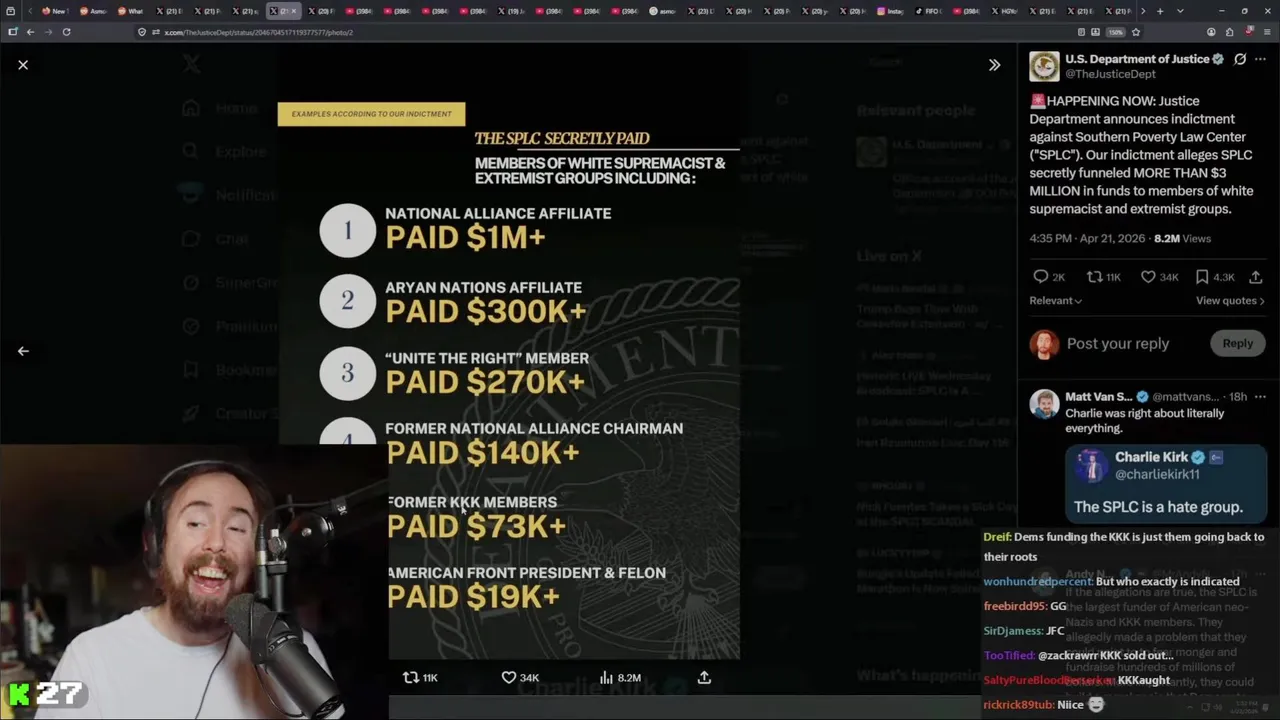Expand the Relevant replies sort dropdown

[x=1056, y=301]
